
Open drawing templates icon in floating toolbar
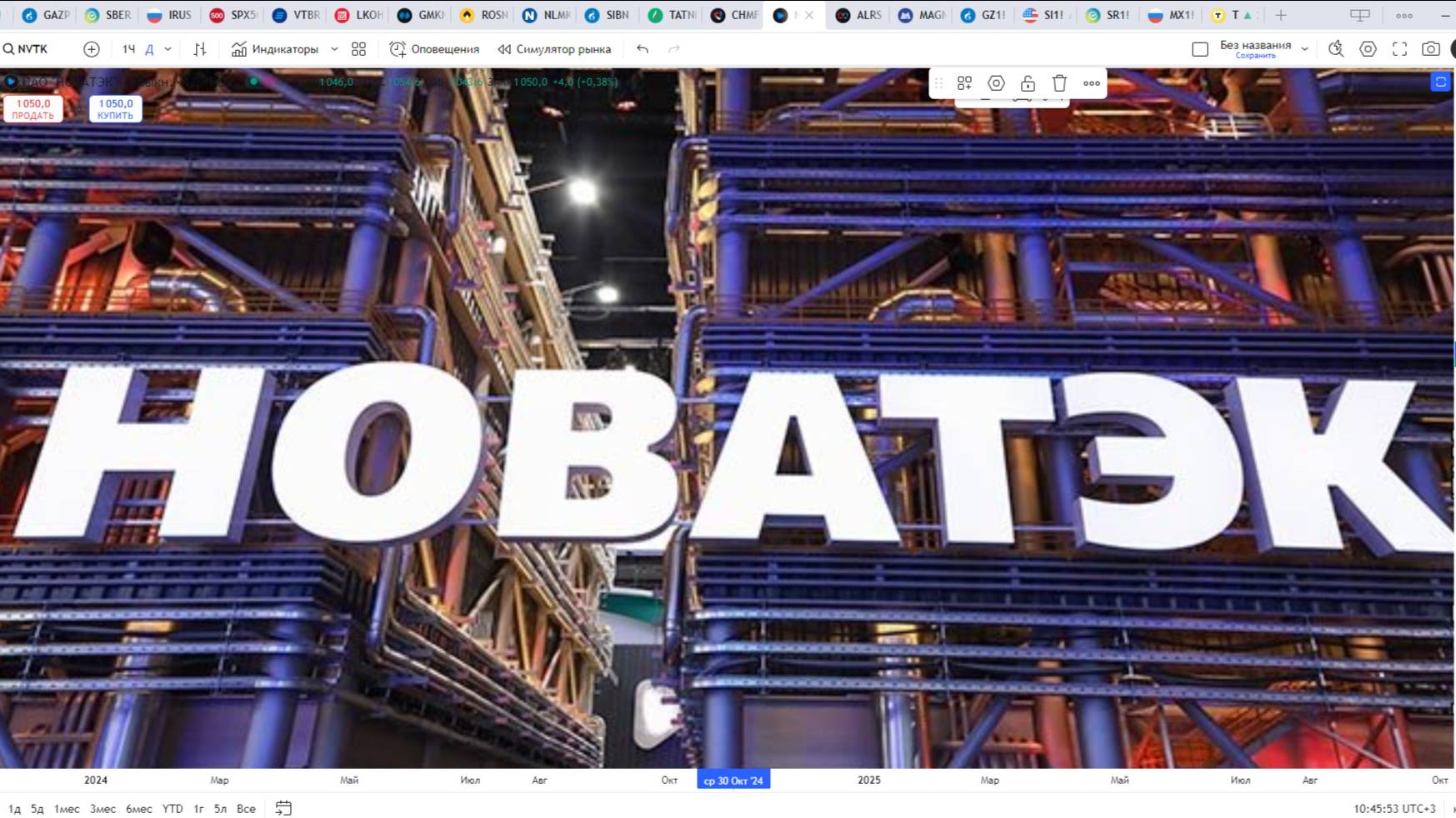tap(964, 83)
